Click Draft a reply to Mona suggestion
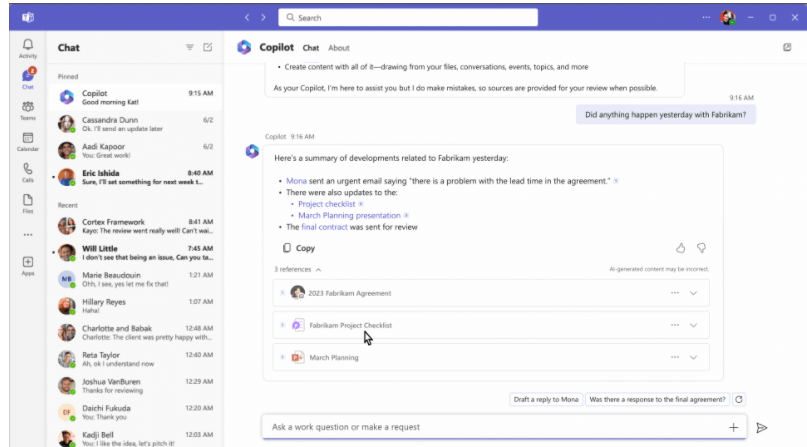 [x=545, y=399]
